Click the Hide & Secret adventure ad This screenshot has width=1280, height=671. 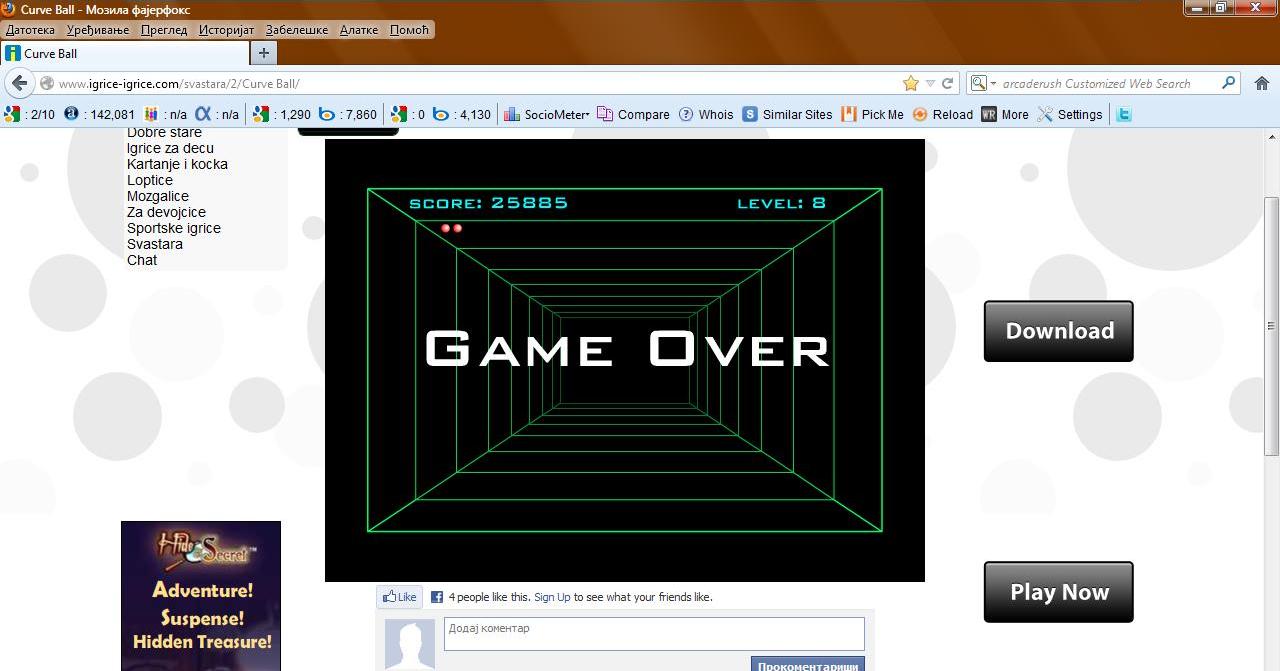tap(201, 596)
